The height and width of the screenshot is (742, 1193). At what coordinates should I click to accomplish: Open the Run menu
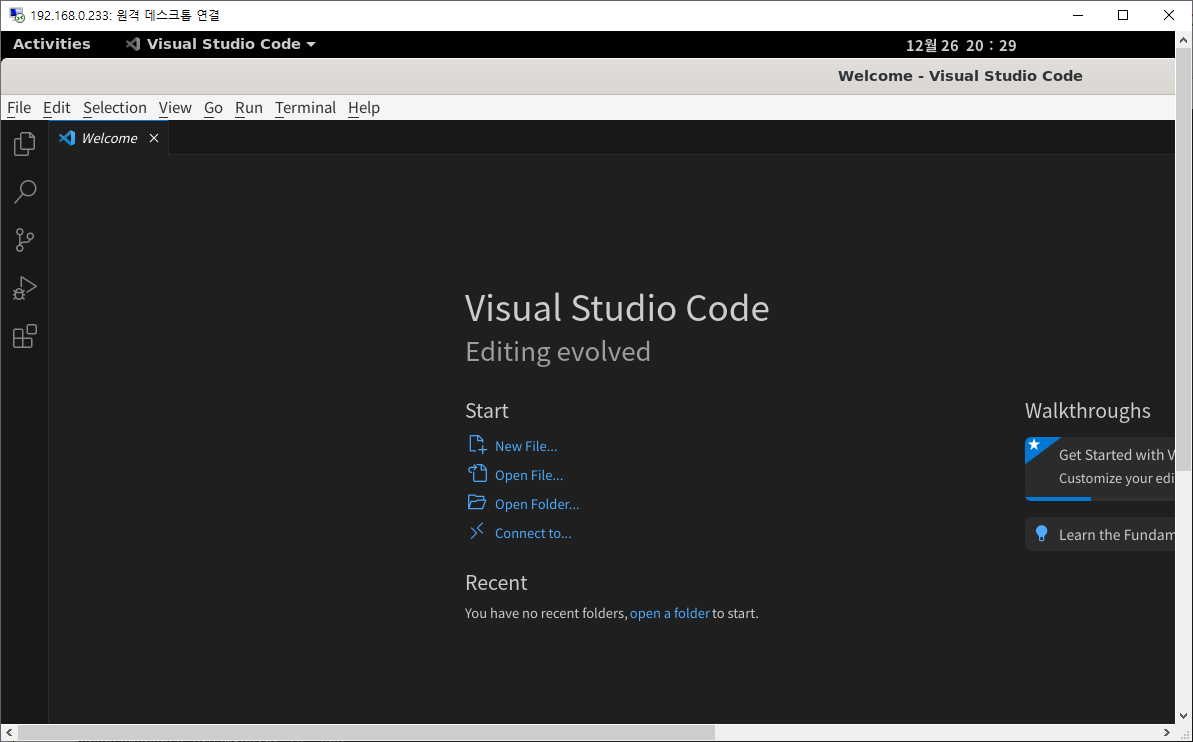pos(249,107)
